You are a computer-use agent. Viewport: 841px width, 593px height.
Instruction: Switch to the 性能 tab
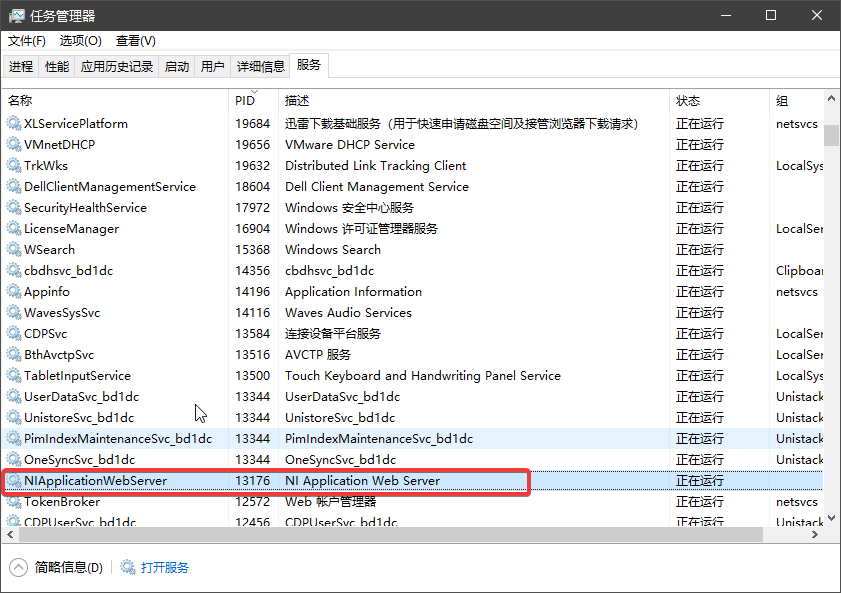pyautogui.click(x=57, y=66)
